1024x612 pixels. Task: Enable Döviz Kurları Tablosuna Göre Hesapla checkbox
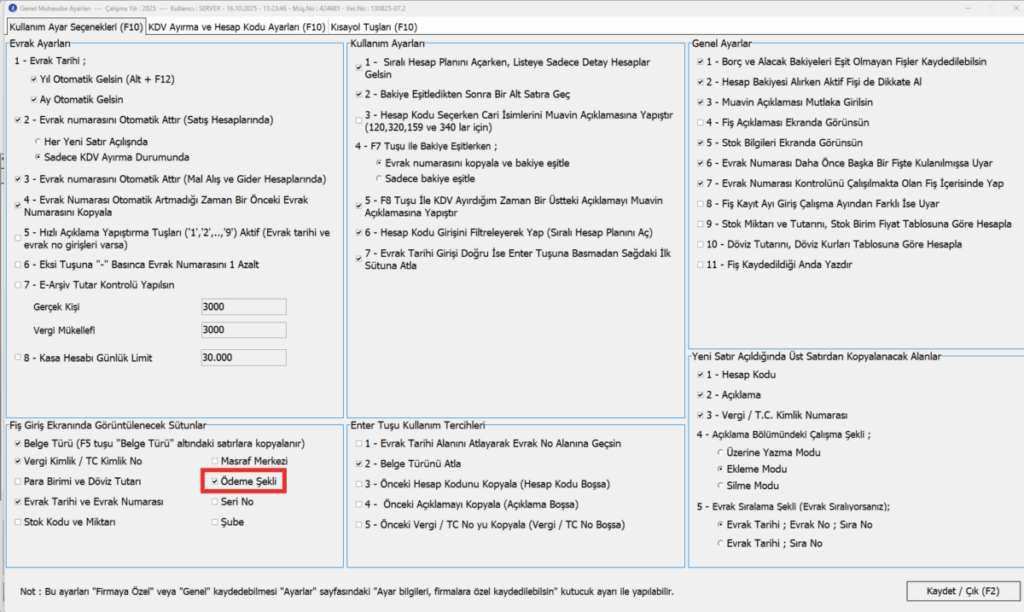pyautogui.click(x=700, y=244)
